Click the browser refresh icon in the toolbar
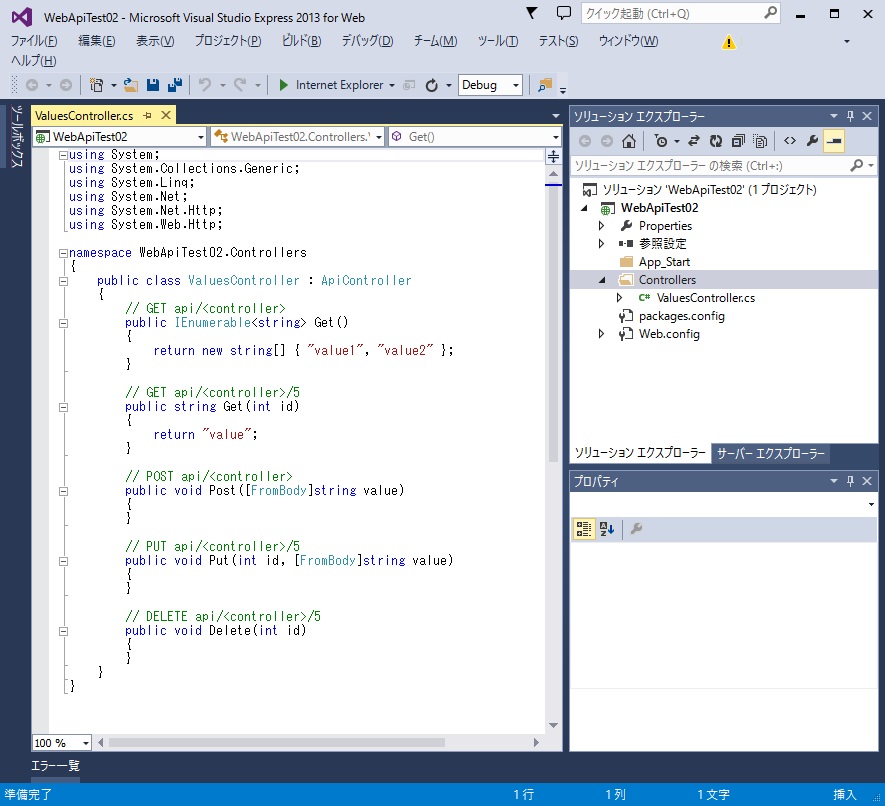The width and height of the screenshot is (885, 806). click(432, 85)
